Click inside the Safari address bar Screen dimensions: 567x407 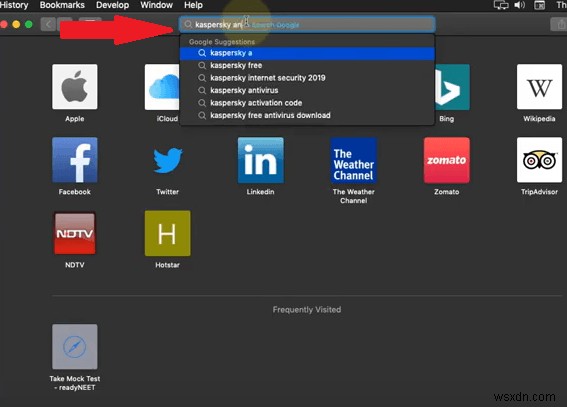(x=307, y=25)
